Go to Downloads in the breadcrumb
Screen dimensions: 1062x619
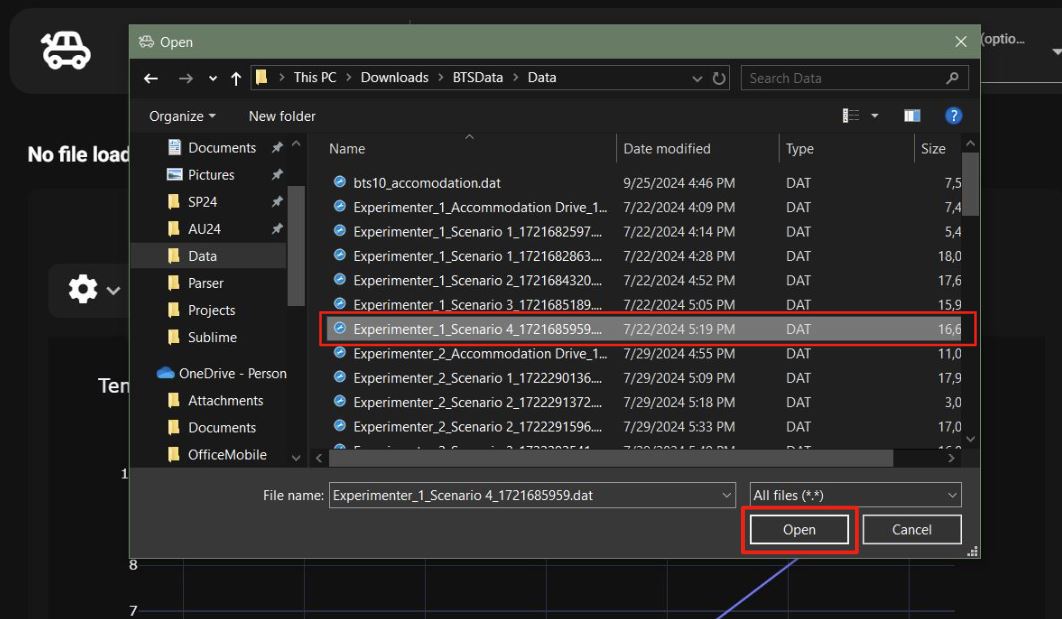[x=394, y=77]
